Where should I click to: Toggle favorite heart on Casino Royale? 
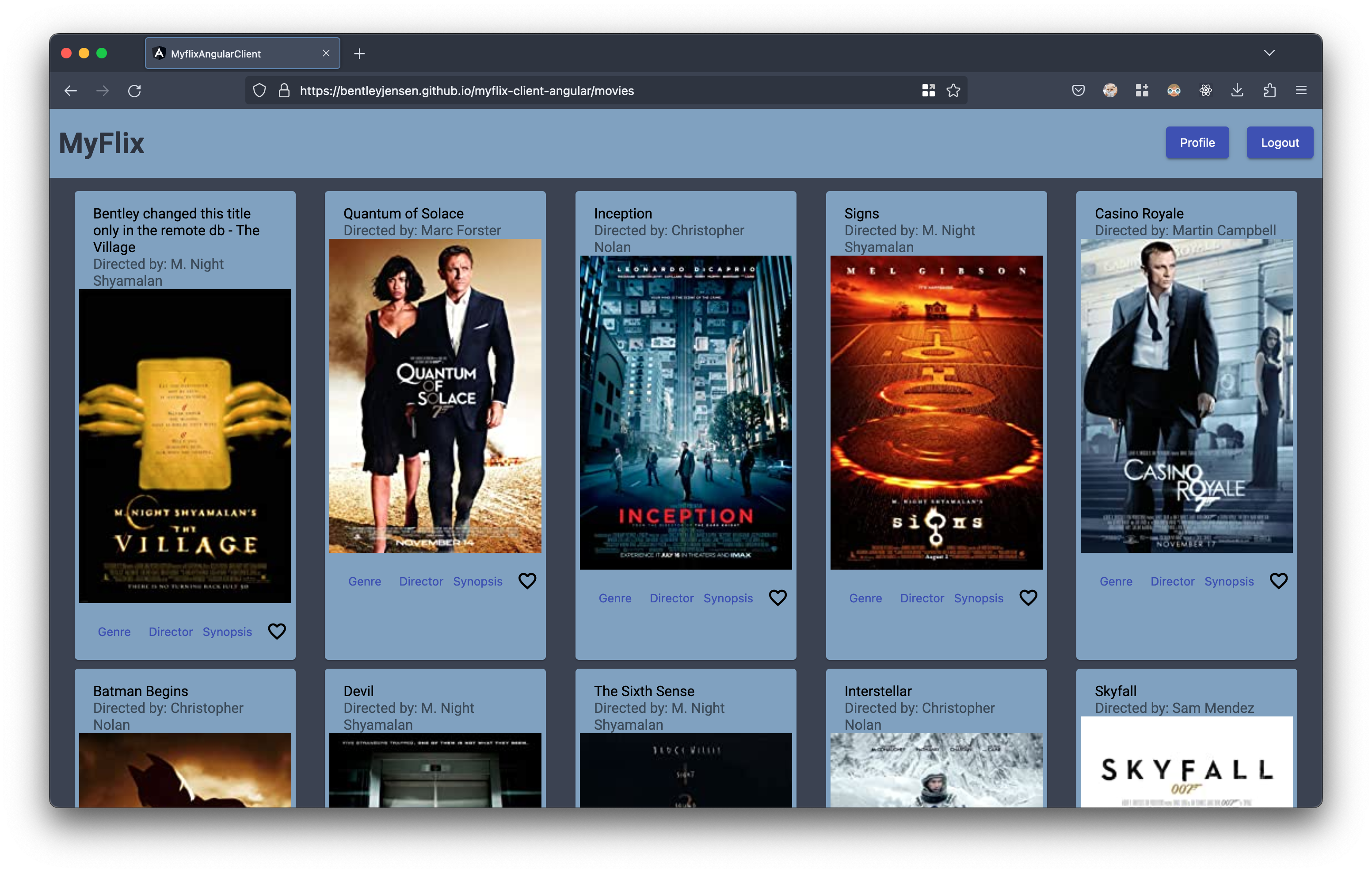pos(1278,581)
